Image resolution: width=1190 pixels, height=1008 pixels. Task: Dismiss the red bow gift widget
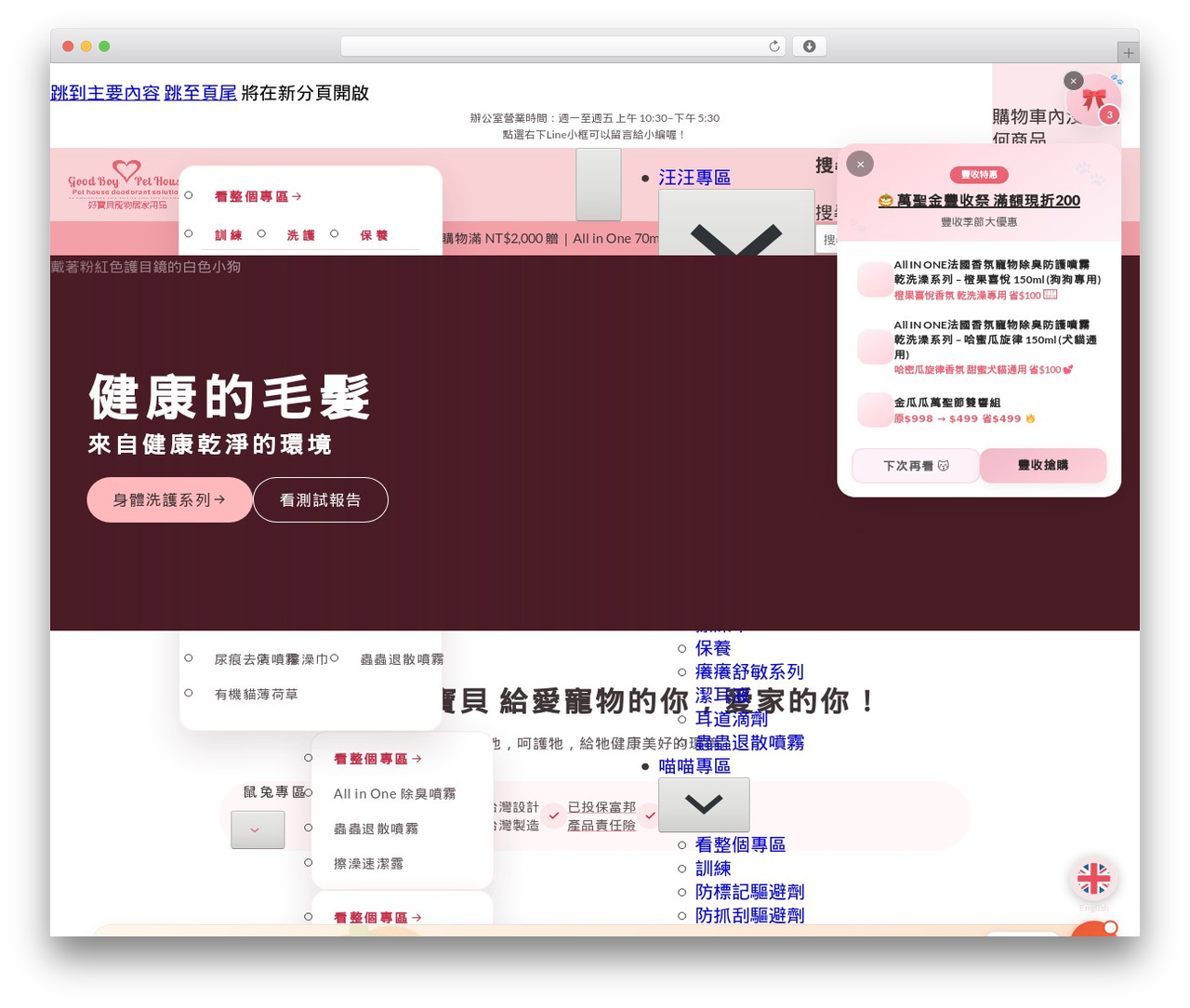1073,81
